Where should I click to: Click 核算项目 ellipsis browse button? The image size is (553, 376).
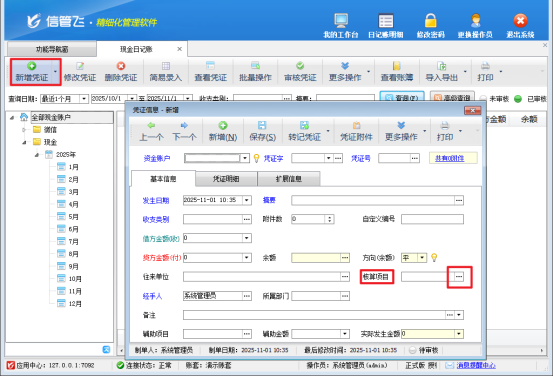tap(459, 277)
